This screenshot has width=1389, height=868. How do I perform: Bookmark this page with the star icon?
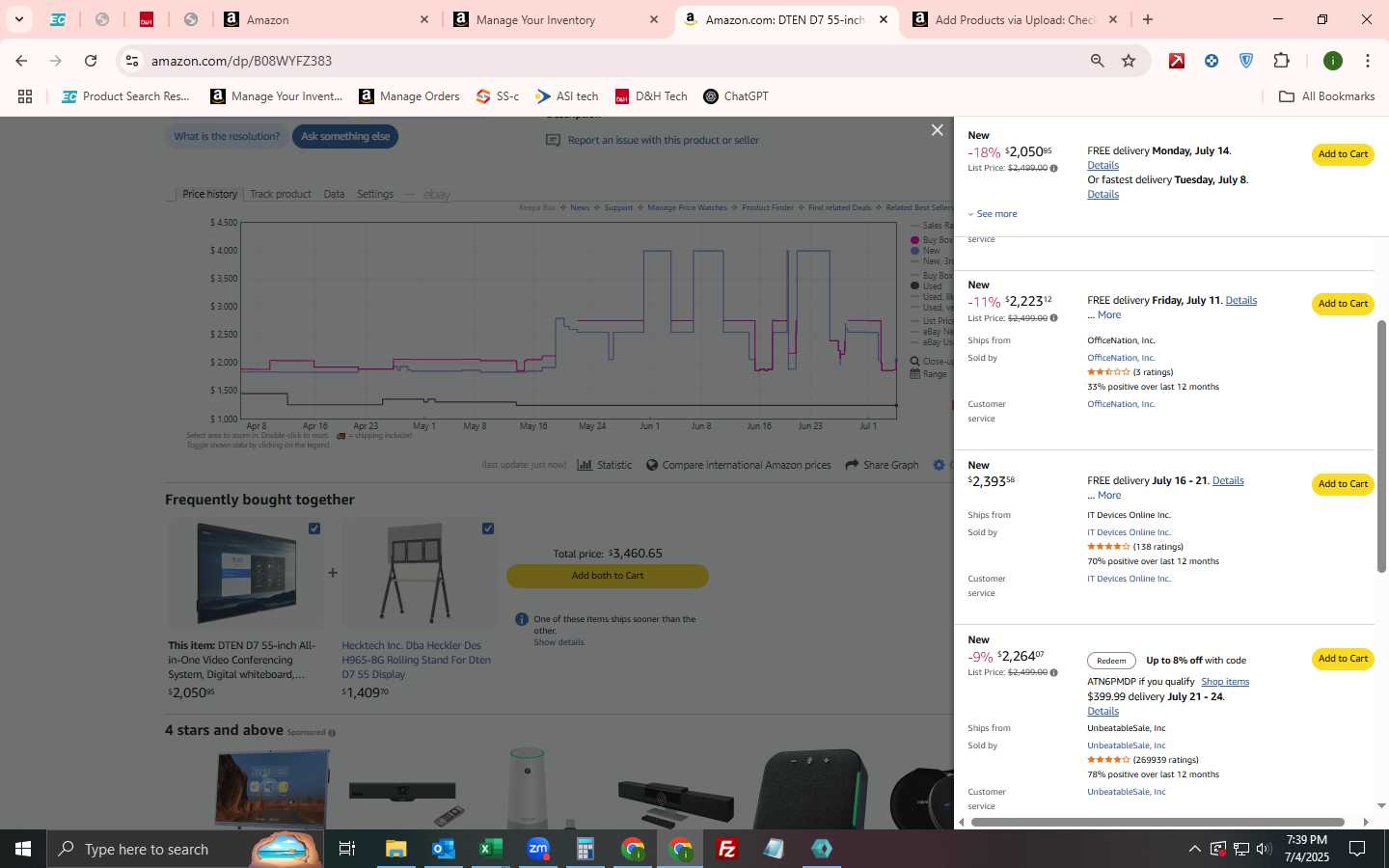1129,61
